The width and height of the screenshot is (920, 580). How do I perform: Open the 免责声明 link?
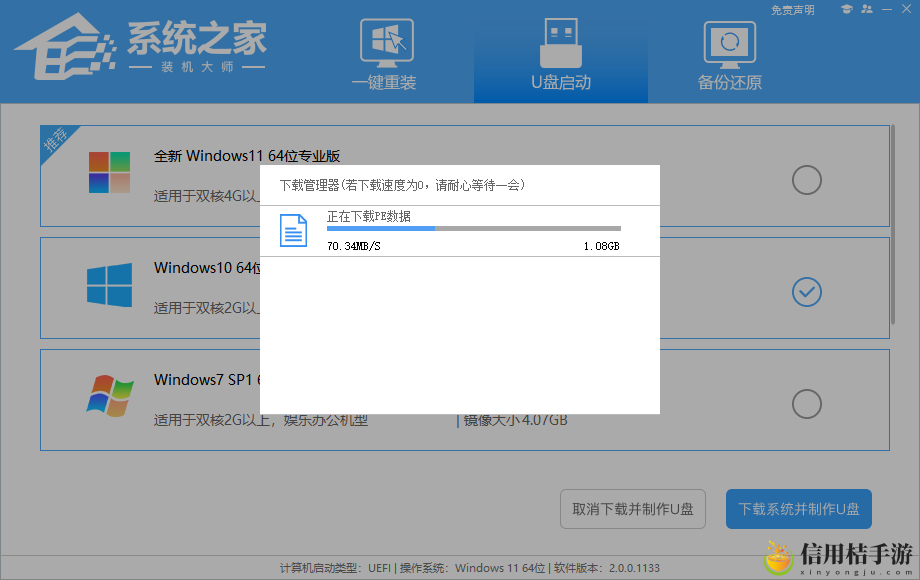pos(793,10)
